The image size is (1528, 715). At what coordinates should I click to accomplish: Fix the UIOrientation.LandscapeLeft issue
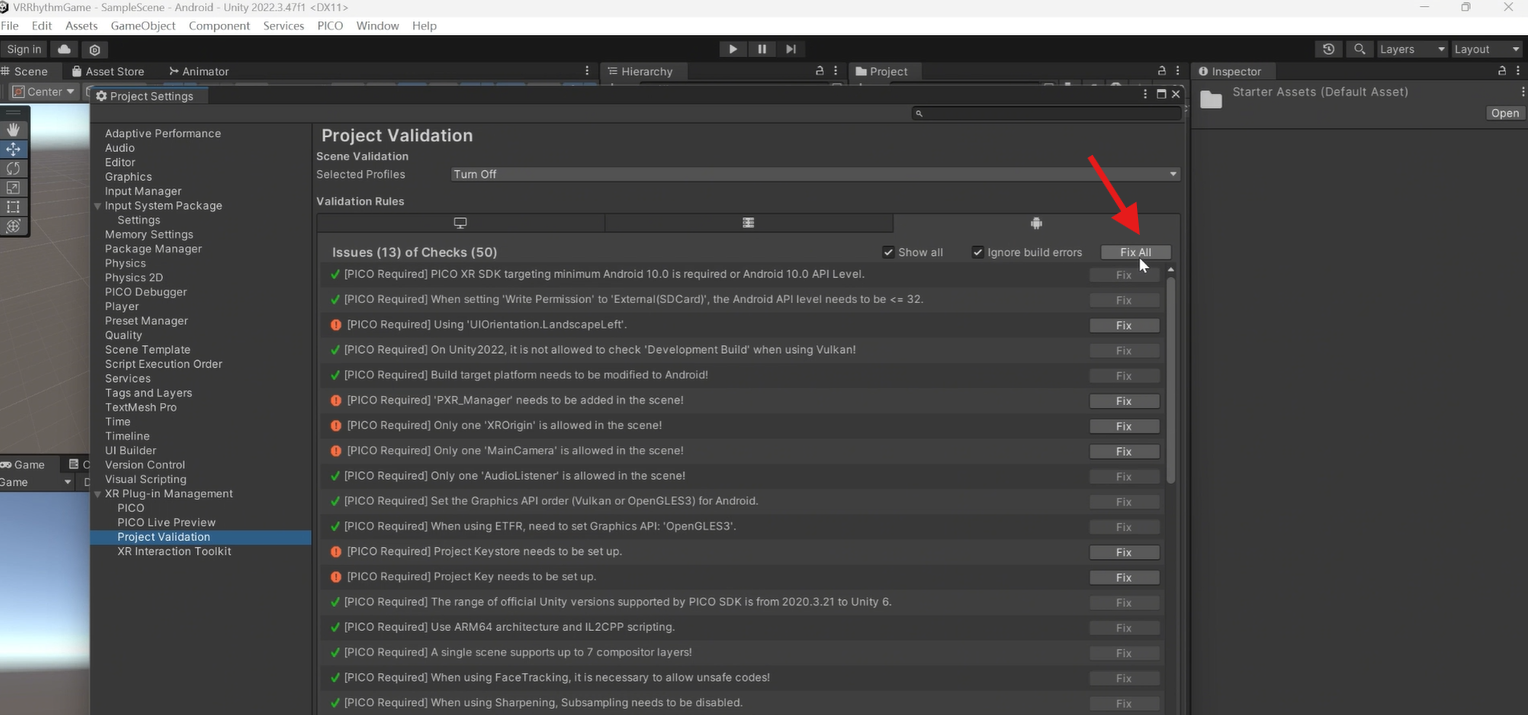1124,325
